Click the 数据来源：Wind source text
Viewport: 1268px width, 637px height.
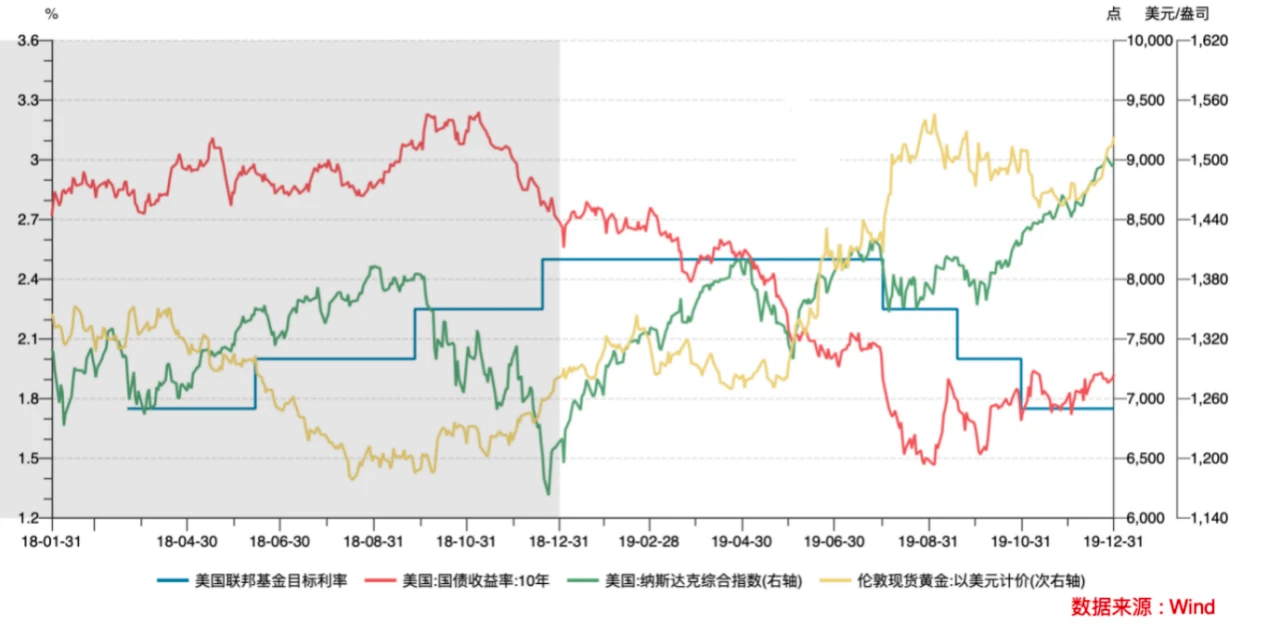click(1143, 607)
